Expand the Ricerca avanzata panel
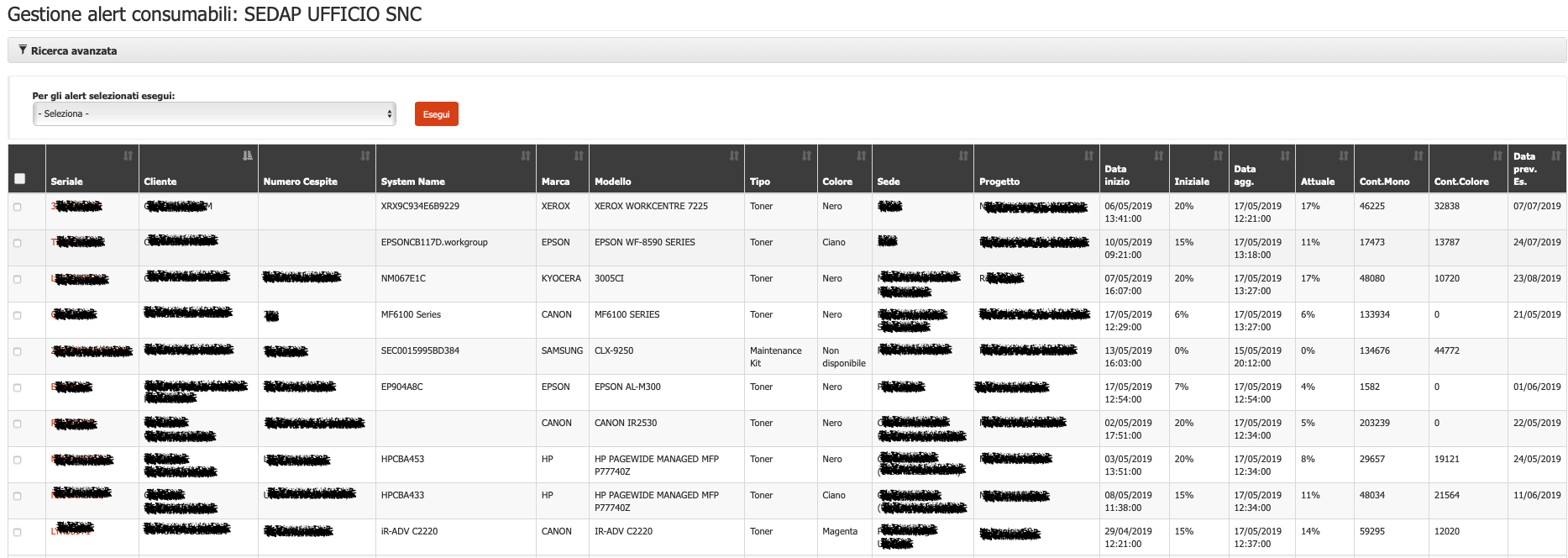Screen dimensions: 1568x558 coord(74,51)
